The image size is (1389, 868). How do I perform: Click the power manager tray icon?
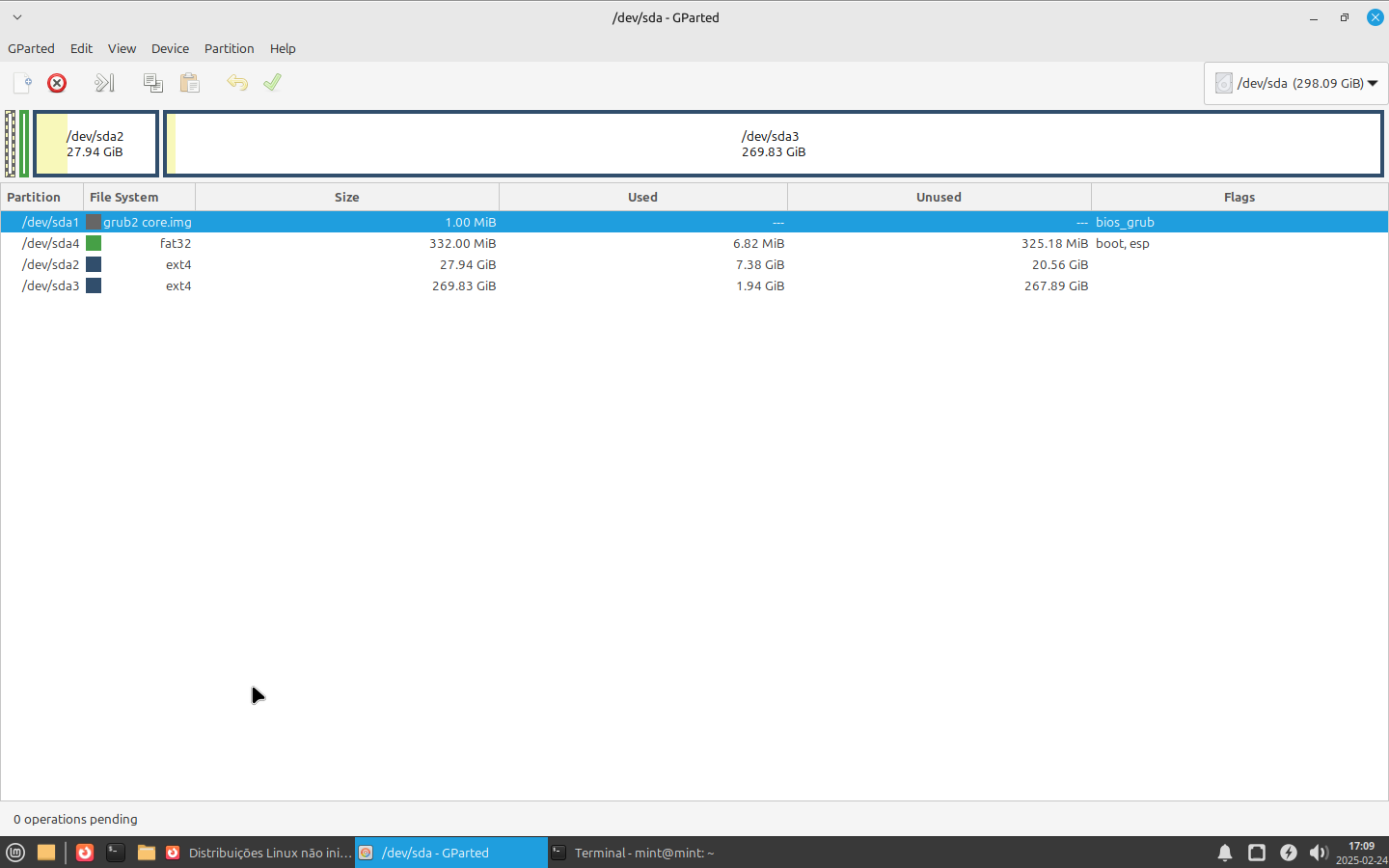tap(1289, 853)
